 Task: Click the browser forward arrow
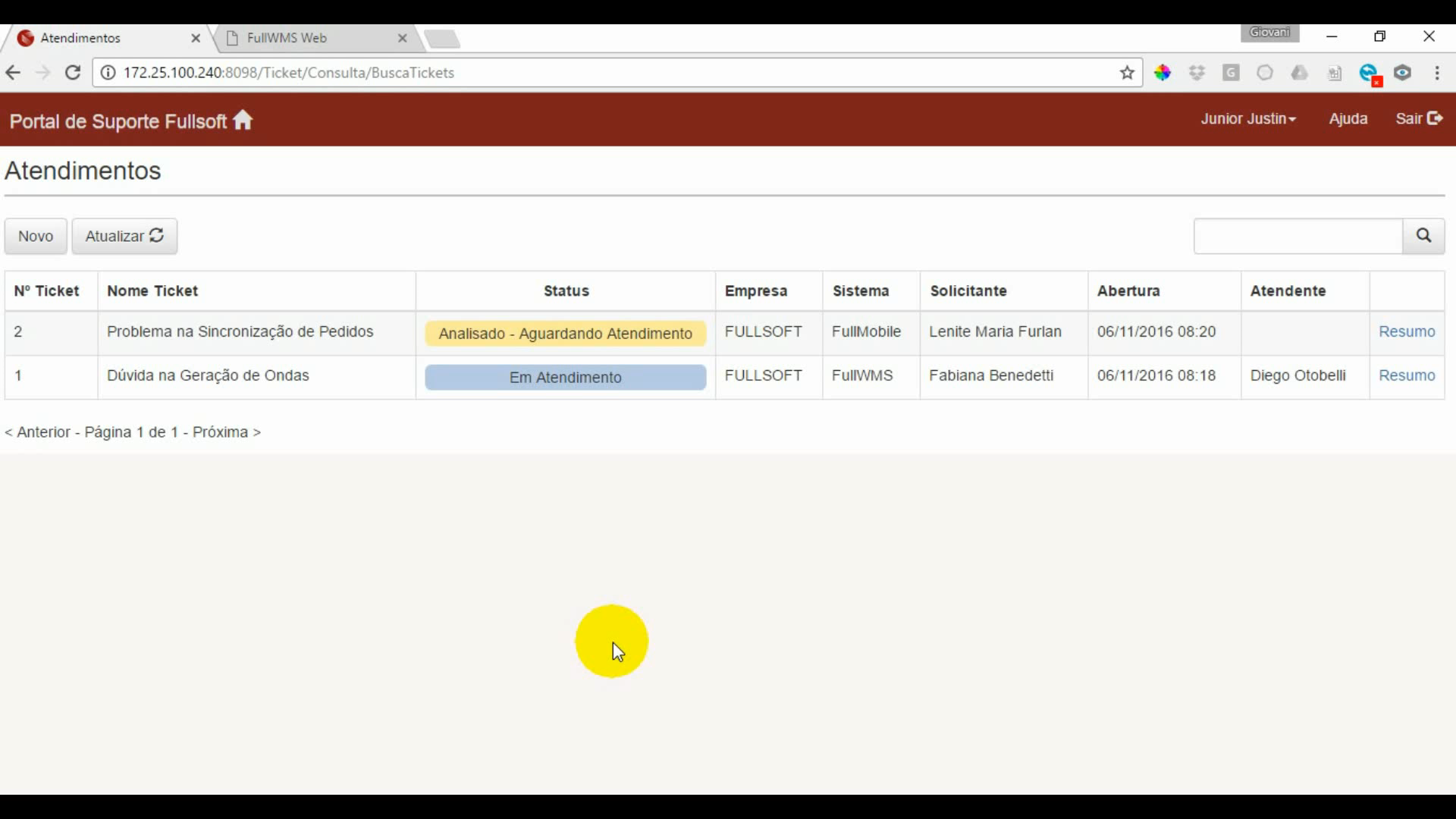point(43,73)
